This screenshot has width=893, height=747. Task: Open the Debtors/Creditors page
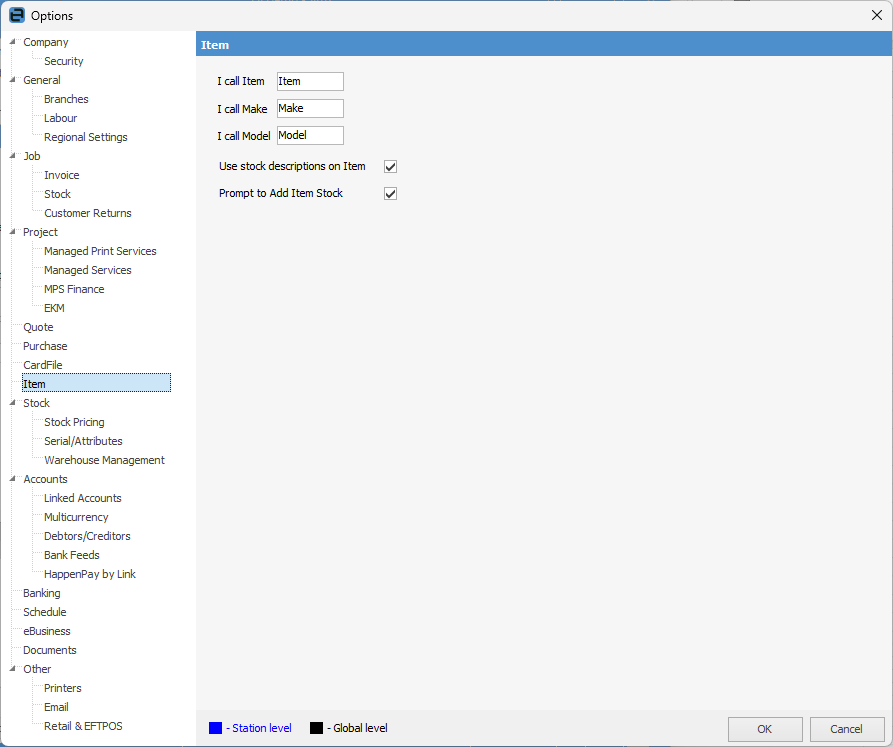tap(87, 536)
